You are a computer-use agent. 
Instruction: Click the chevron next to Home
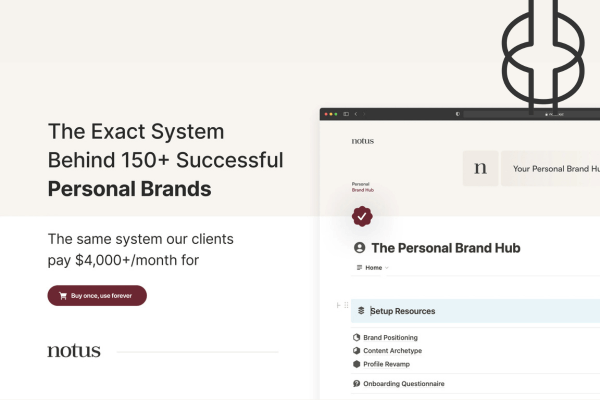click(386, 268)
